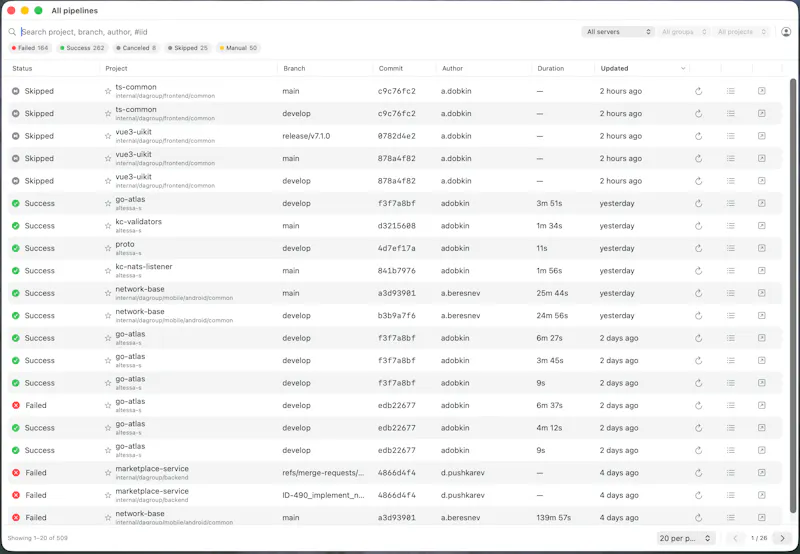Click the search magnifier icon
This screenshot has width=800, height=554.
point(12,32)
